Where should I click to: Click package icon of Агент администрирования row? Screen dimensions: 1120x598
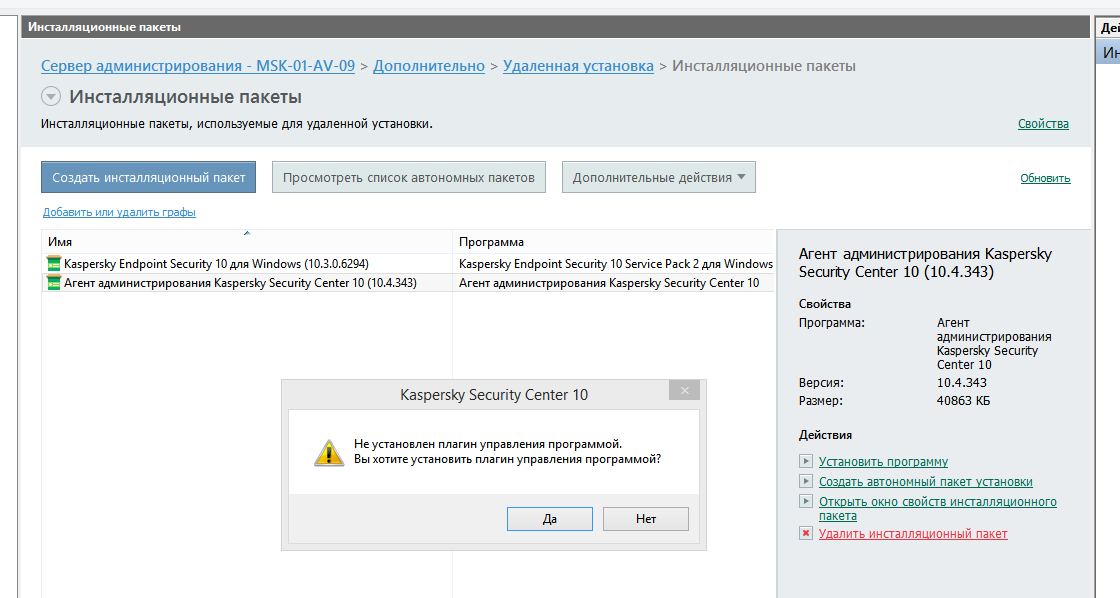click(x=54, y=283)
